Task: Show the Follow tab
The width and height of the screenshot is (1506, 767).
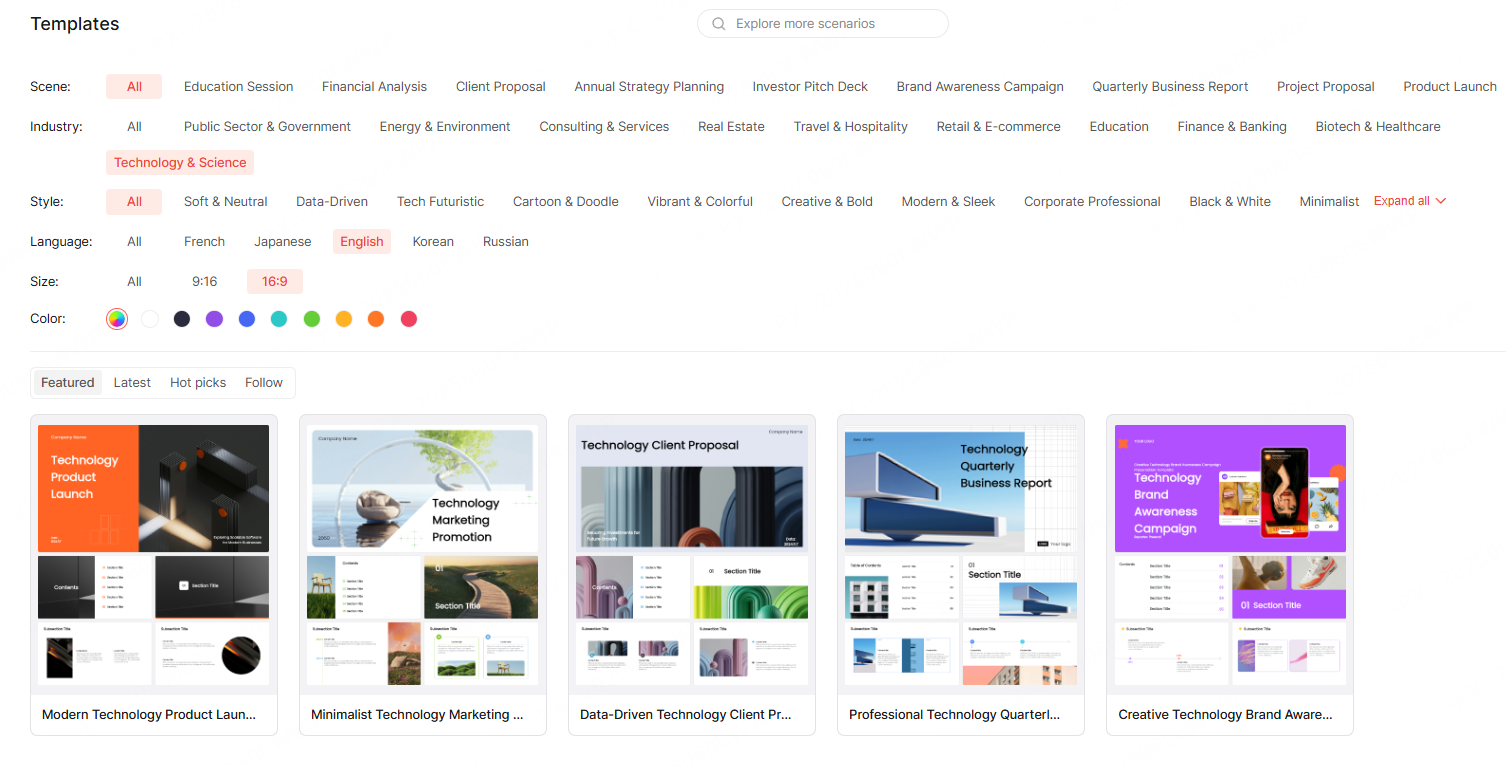Action: tap(263, 383)
